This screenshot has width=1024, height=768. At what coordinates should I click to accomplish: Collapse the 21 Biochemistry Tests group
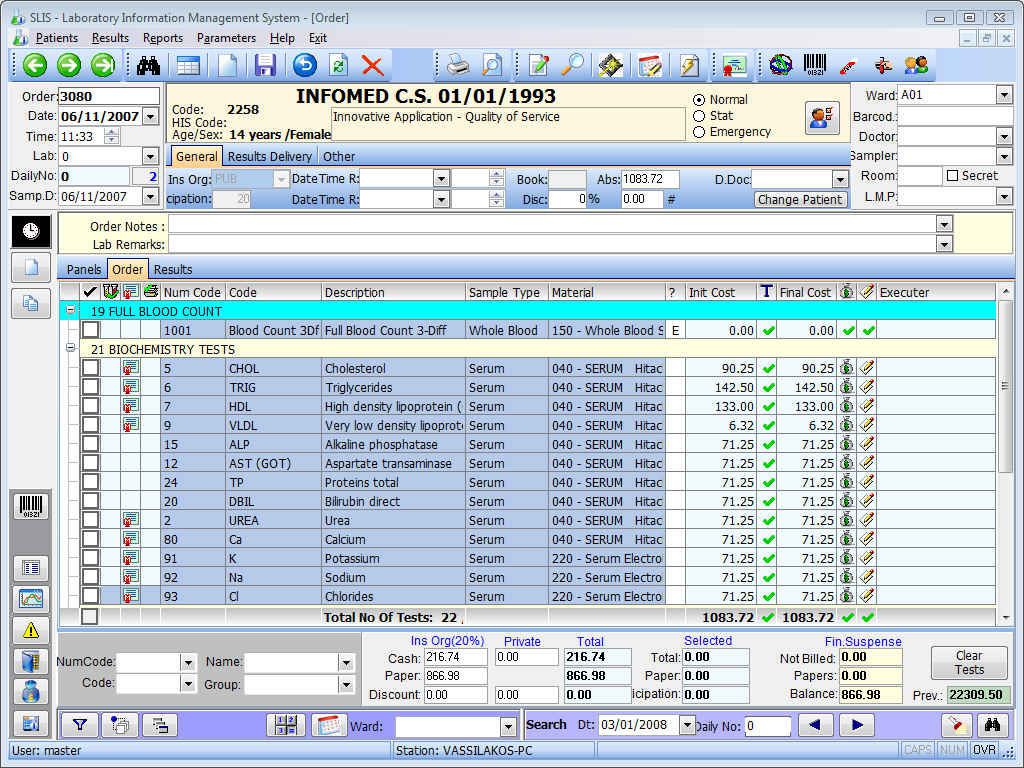(x=71, y=349)
